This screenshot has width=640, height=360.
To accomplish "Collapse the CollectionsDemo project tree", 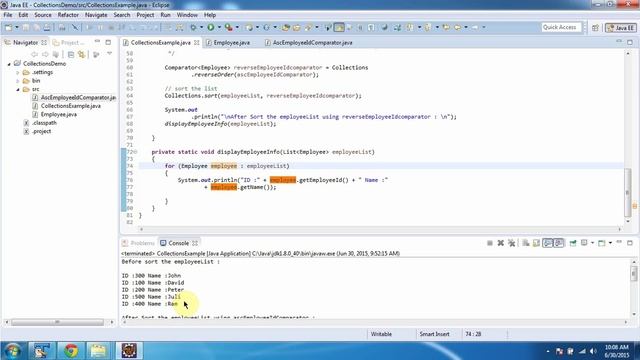I will click(9, 64).
